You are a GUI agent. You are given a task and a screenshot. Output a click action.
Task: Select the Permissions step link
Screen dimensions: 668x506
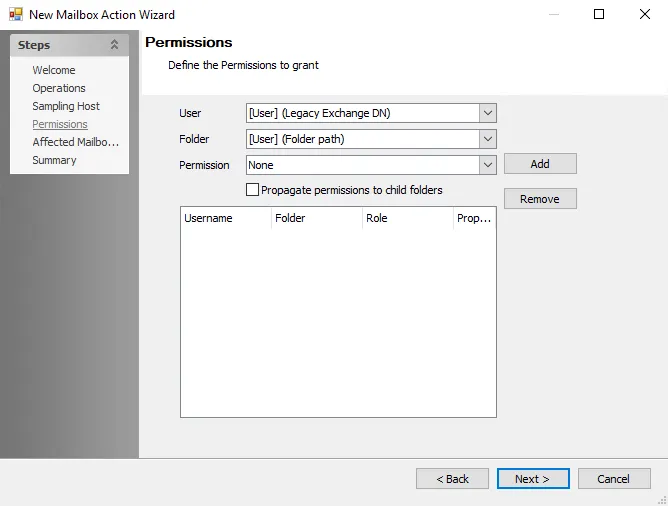click(x=60, y=124)
